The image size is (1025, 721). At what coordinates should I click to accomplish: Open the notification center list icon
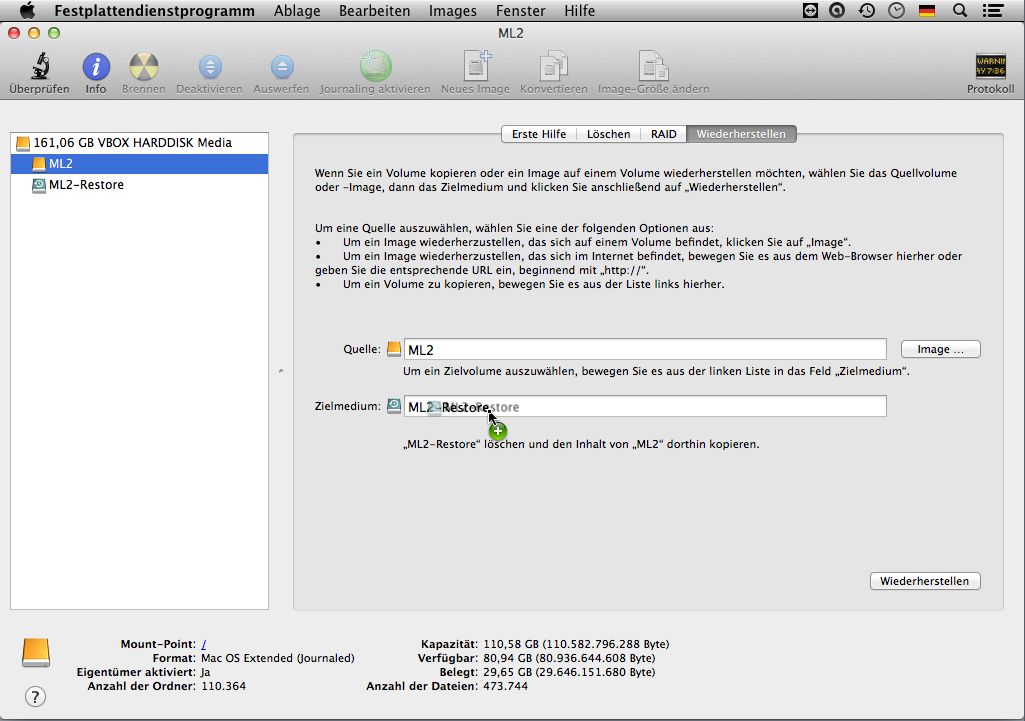pyautogui.click(x=993, y=10)
